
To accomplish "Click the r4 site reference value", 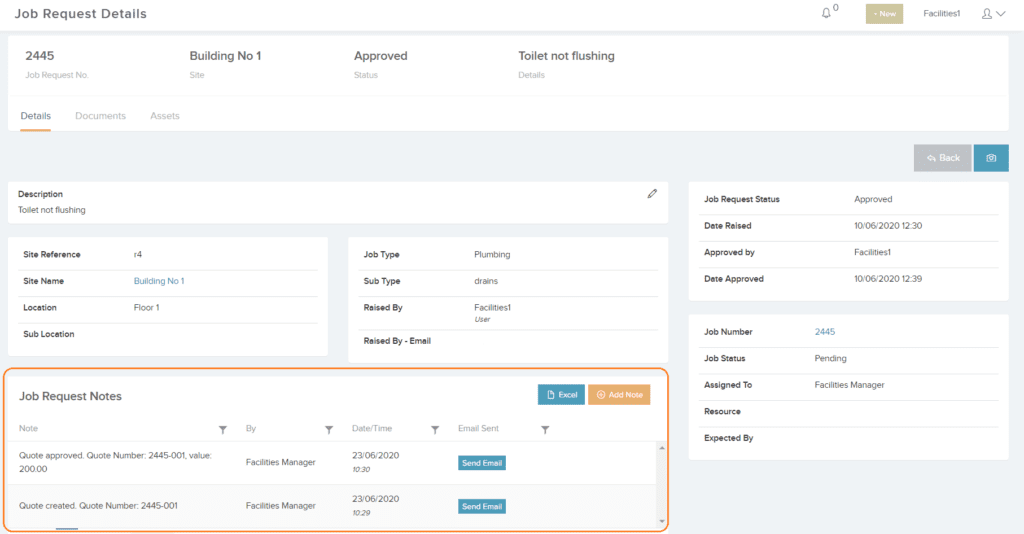I will click(138, 255).
